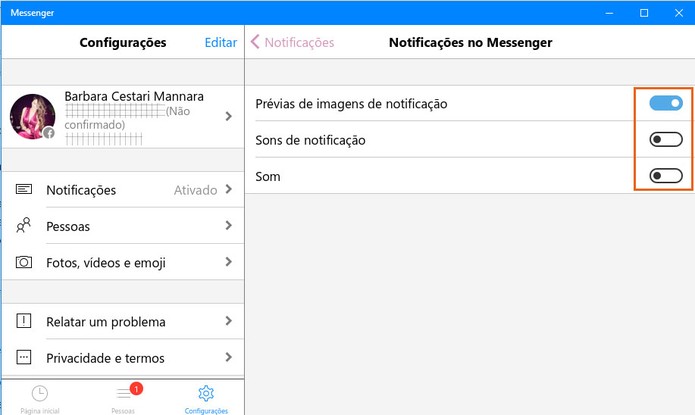Turn on the Som switch
The width and height of the screenshot is (695, 415).
click(666, 176)
